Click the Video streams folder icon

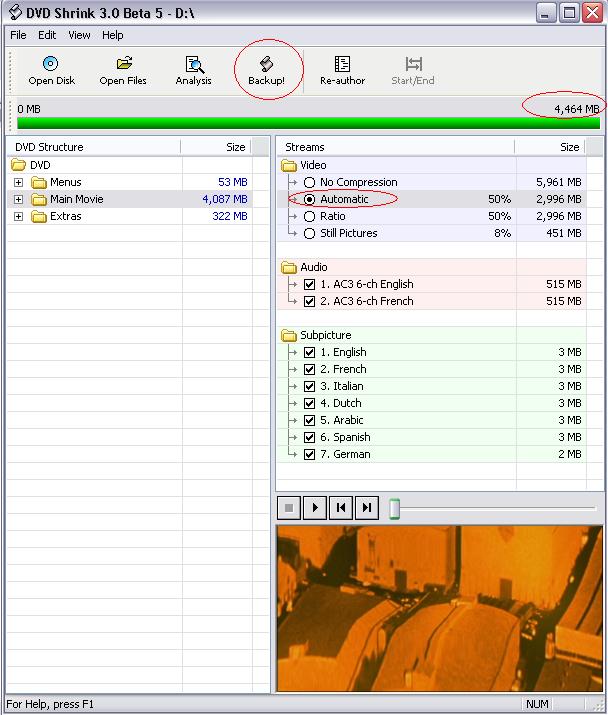(x=289, y=165)
